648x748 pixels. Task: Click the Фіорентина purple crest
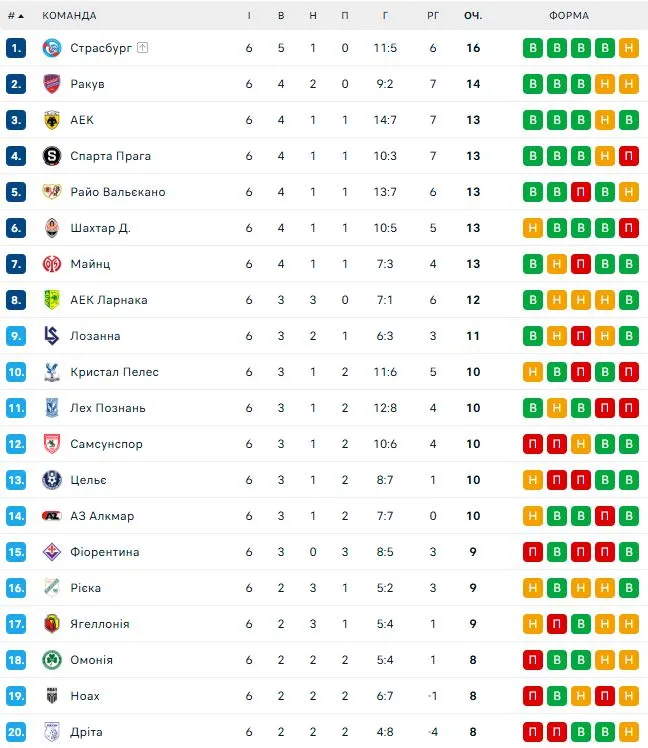click(52, 552)
